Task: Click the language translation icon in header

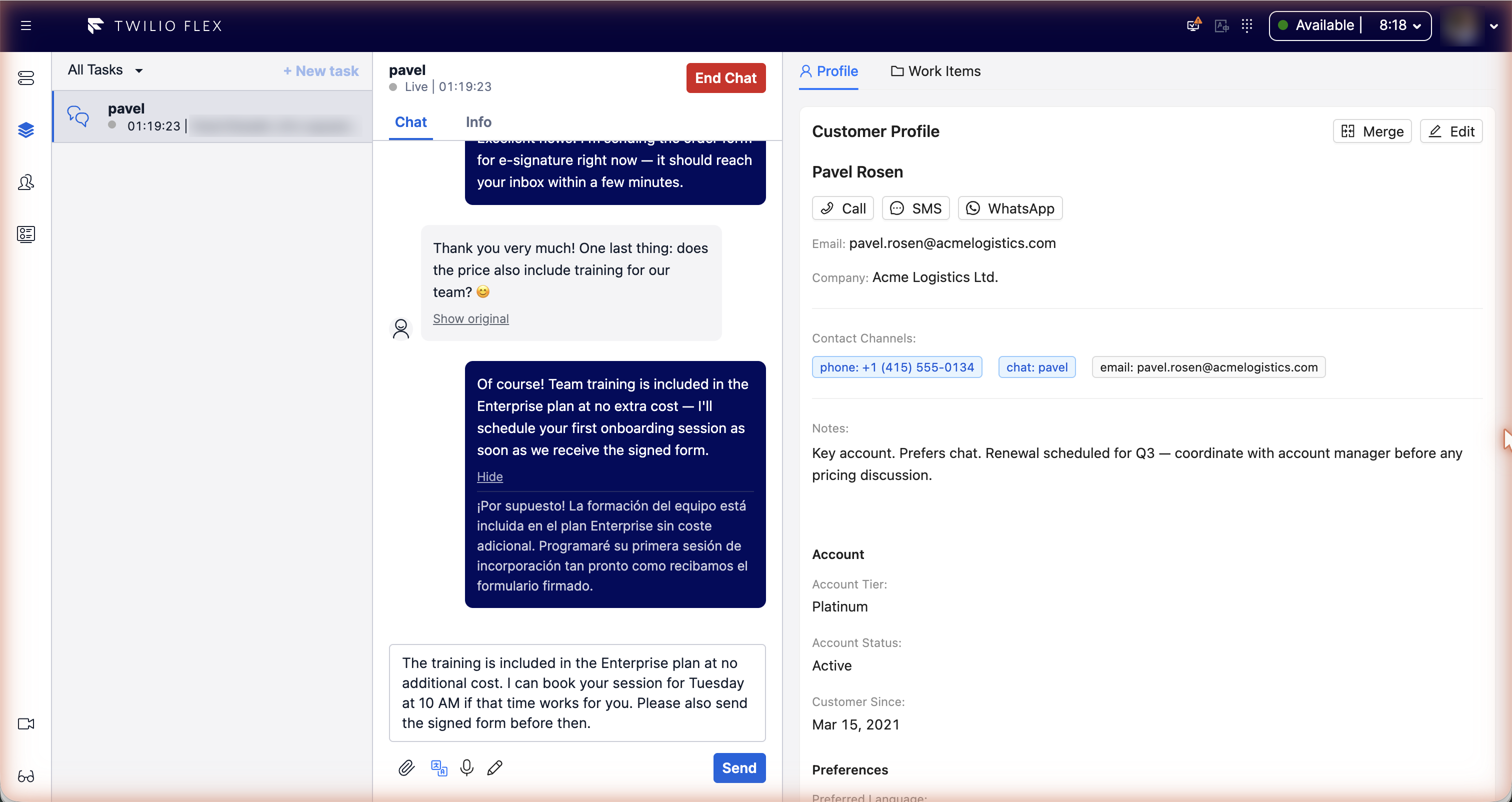Action: pyautogui.click(x=1221, y=26)
